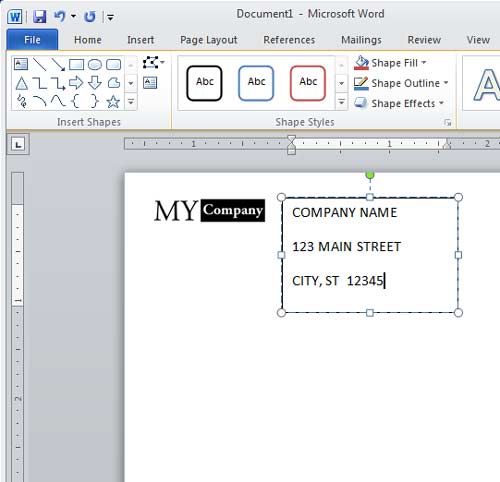Screen dimensions: 500x482
Task: Click the Save icon in Quick Access
Action: point(40,16)
